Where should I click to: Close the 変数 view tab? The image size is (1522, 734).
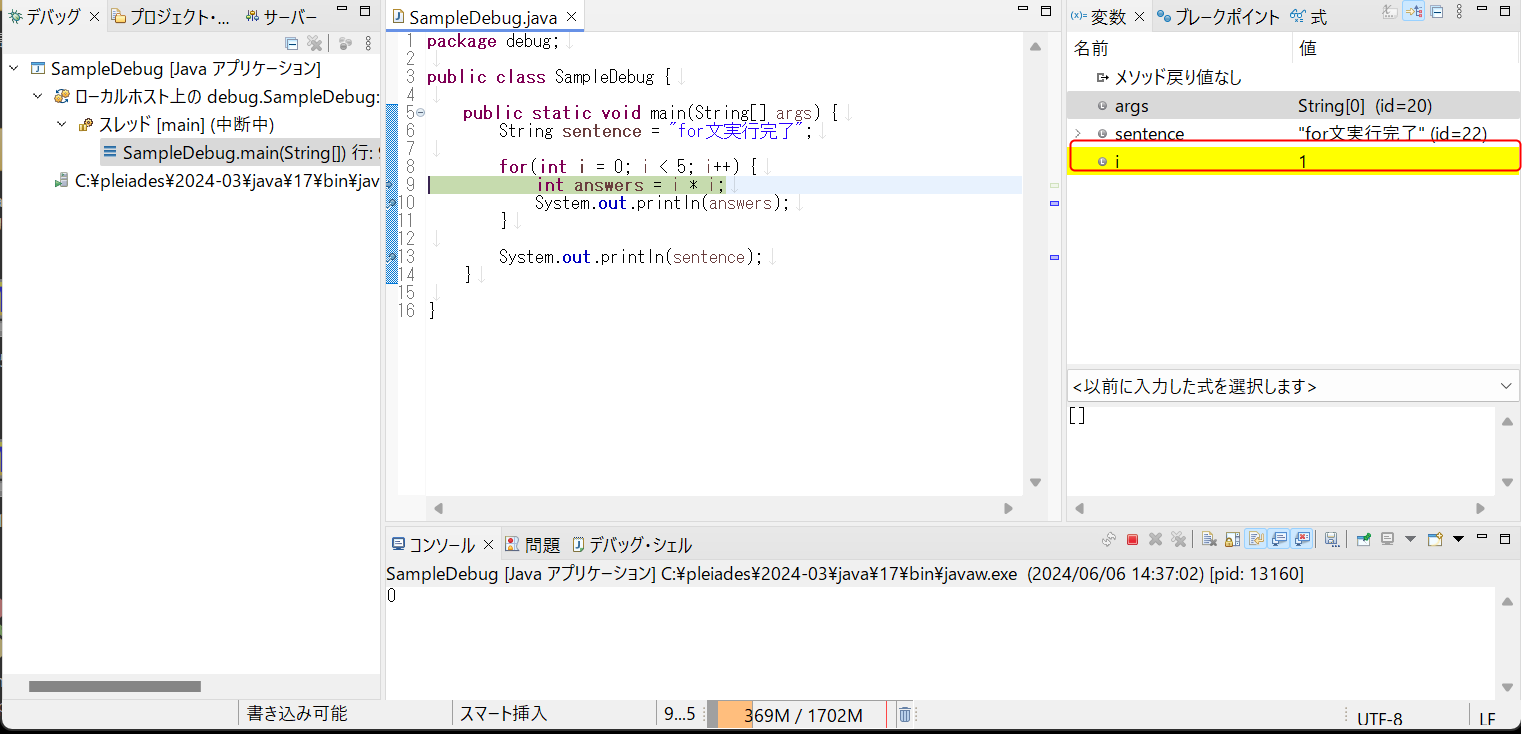[1140, 17]
